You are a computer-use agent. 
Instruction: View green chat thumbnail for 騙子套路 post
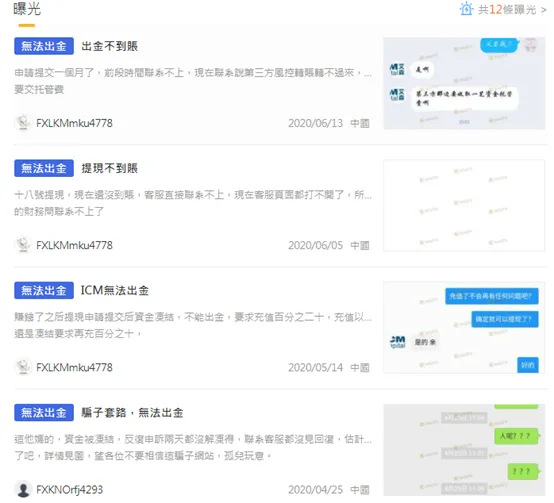pos(464,450)
